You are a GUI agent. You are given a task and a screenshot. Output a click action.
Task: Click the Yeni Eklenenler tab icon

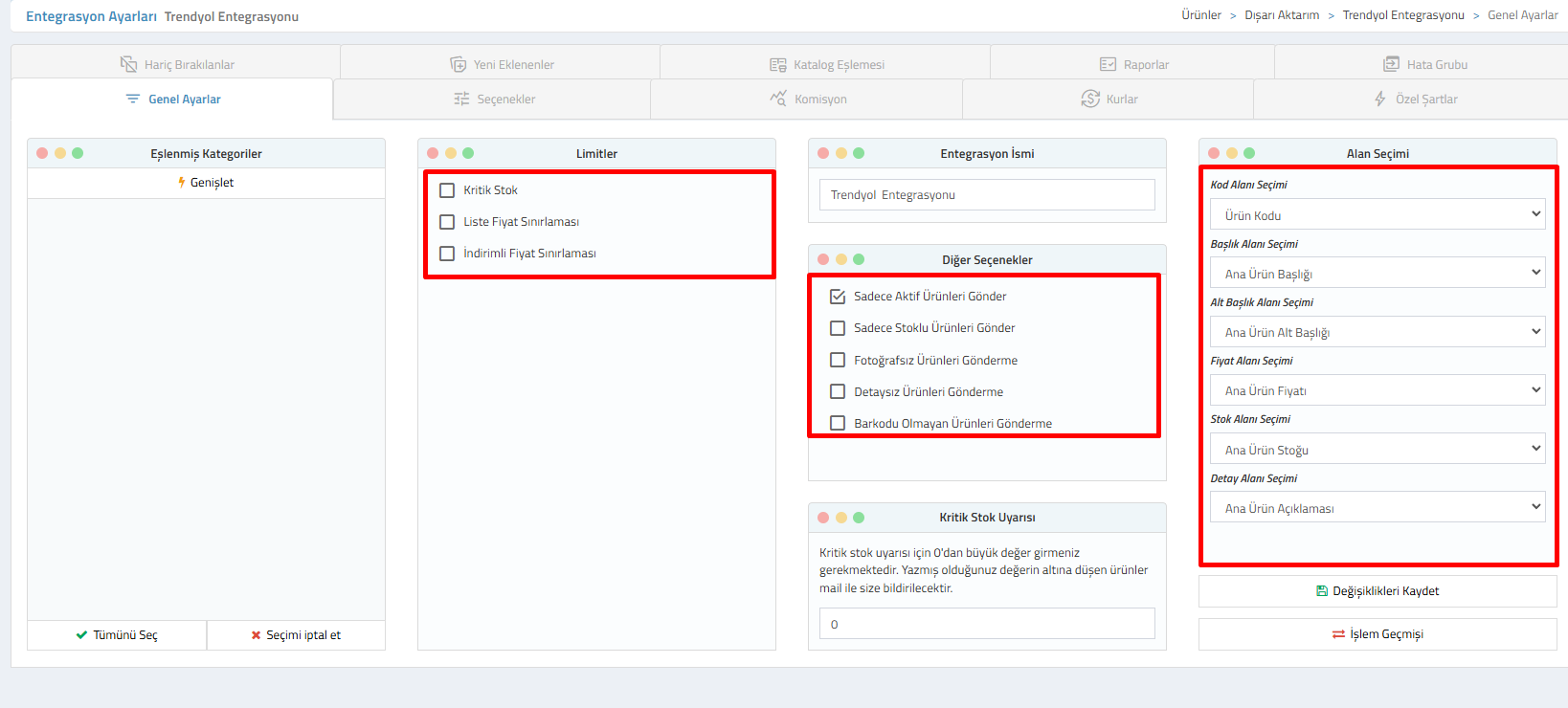458,64
